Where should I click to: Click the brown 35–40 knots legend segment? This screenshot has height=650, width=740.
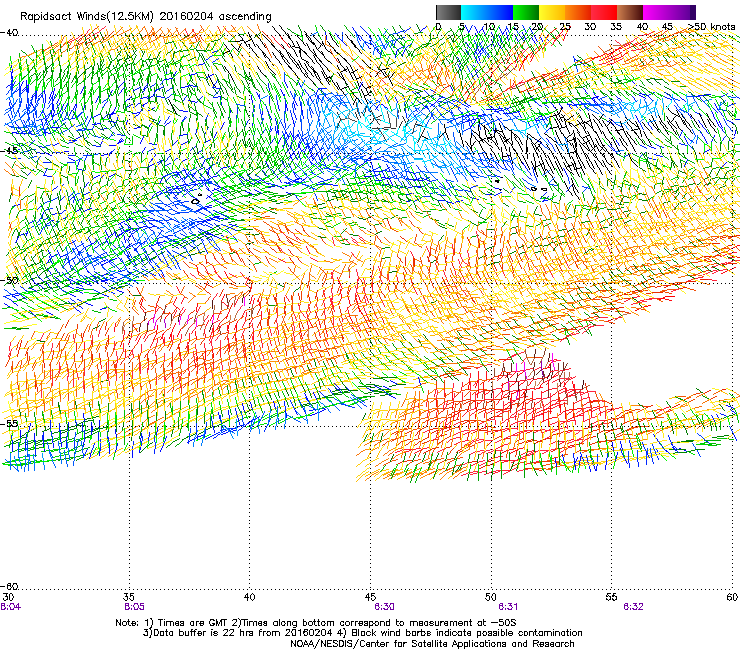click(630, 12)
